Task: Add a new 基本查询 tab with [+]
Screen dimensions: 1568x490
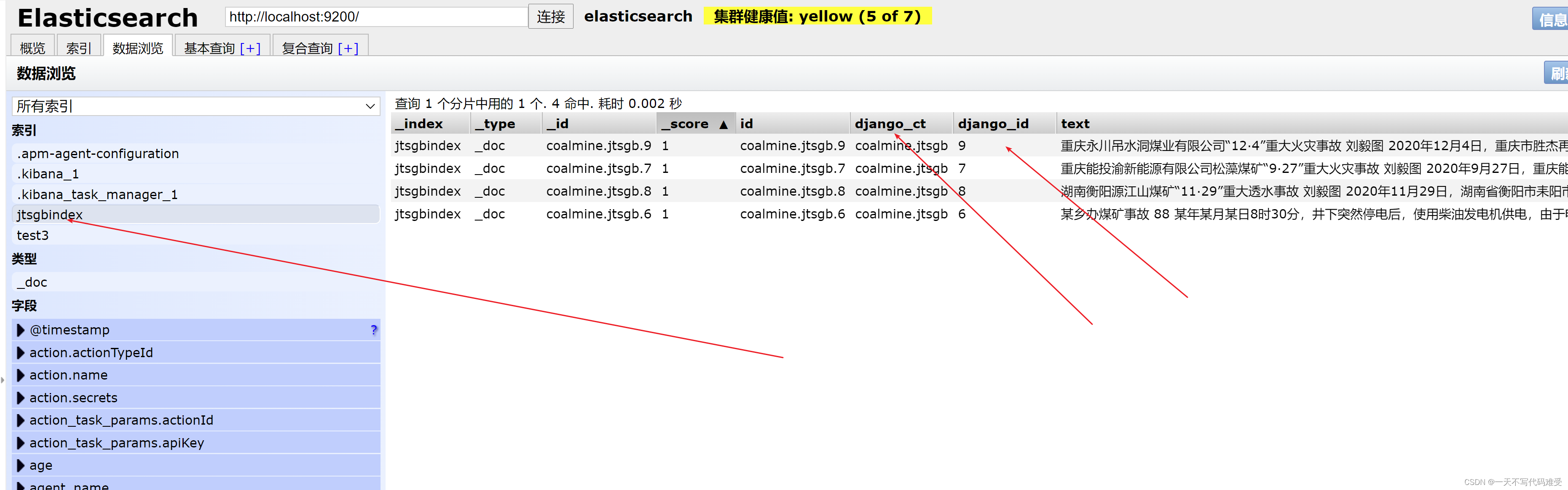Action: click(250, 48)
